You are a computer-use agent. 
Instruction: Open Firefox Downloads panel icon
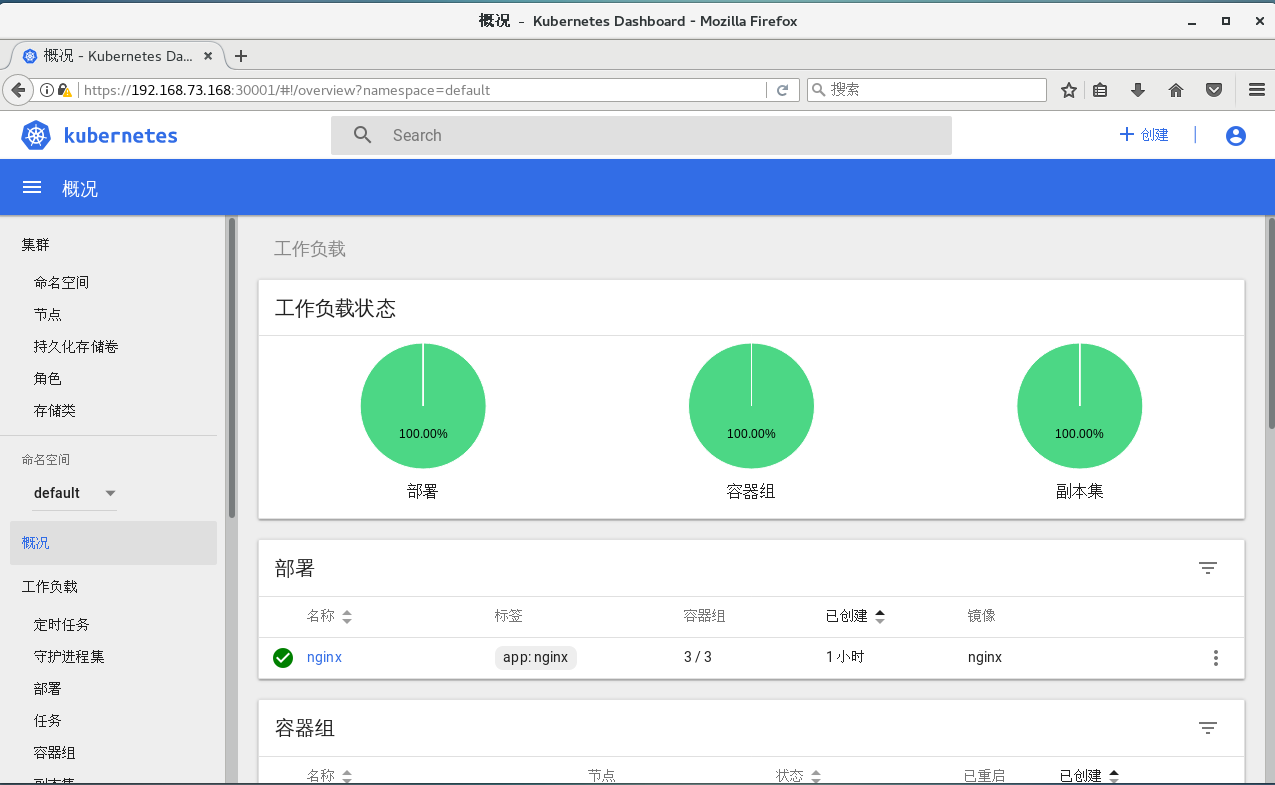[1137, 89]
